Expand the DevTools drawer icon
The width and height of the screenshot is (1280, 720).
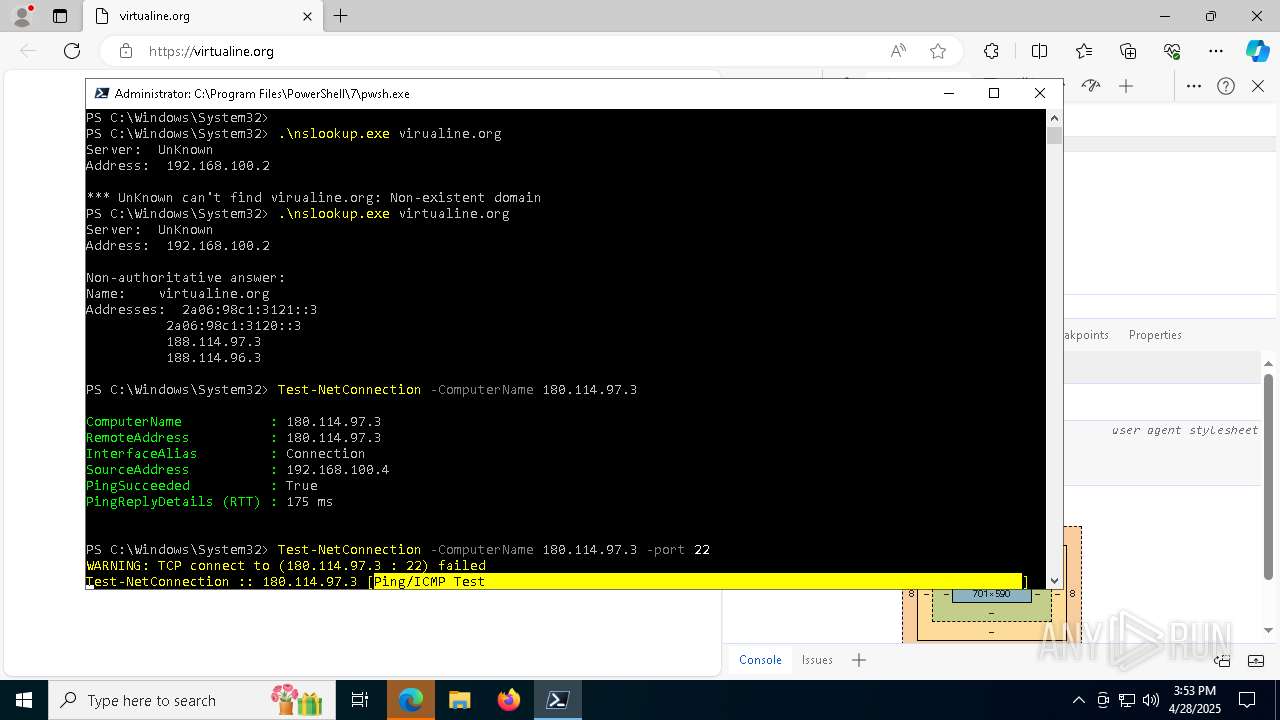point(1255,660)
